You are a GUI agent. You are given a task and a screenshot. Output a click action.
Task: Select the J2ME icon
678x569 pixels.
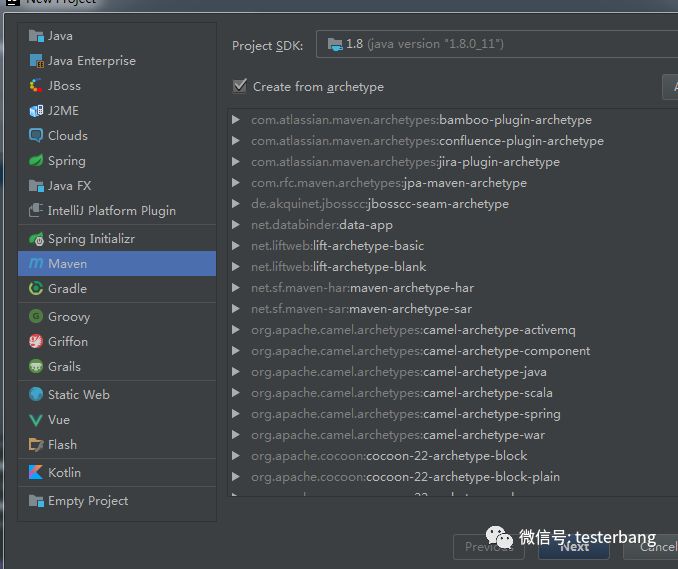(36, 111)
